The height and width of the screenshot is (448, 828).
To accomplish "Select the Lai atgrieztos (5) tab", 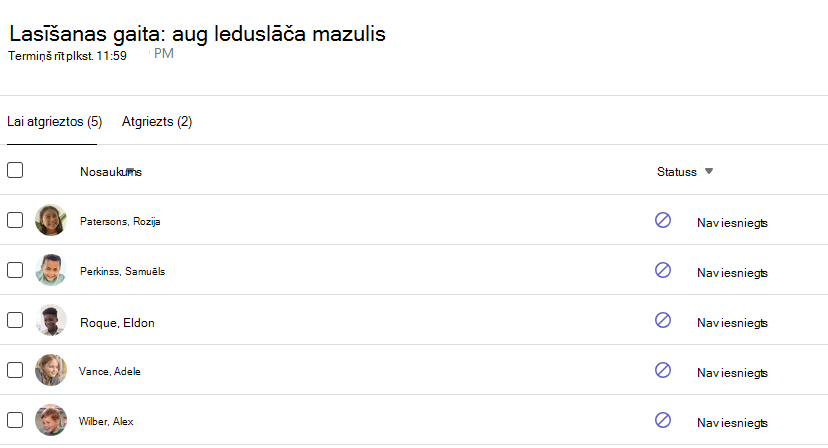I will (54, 122).
